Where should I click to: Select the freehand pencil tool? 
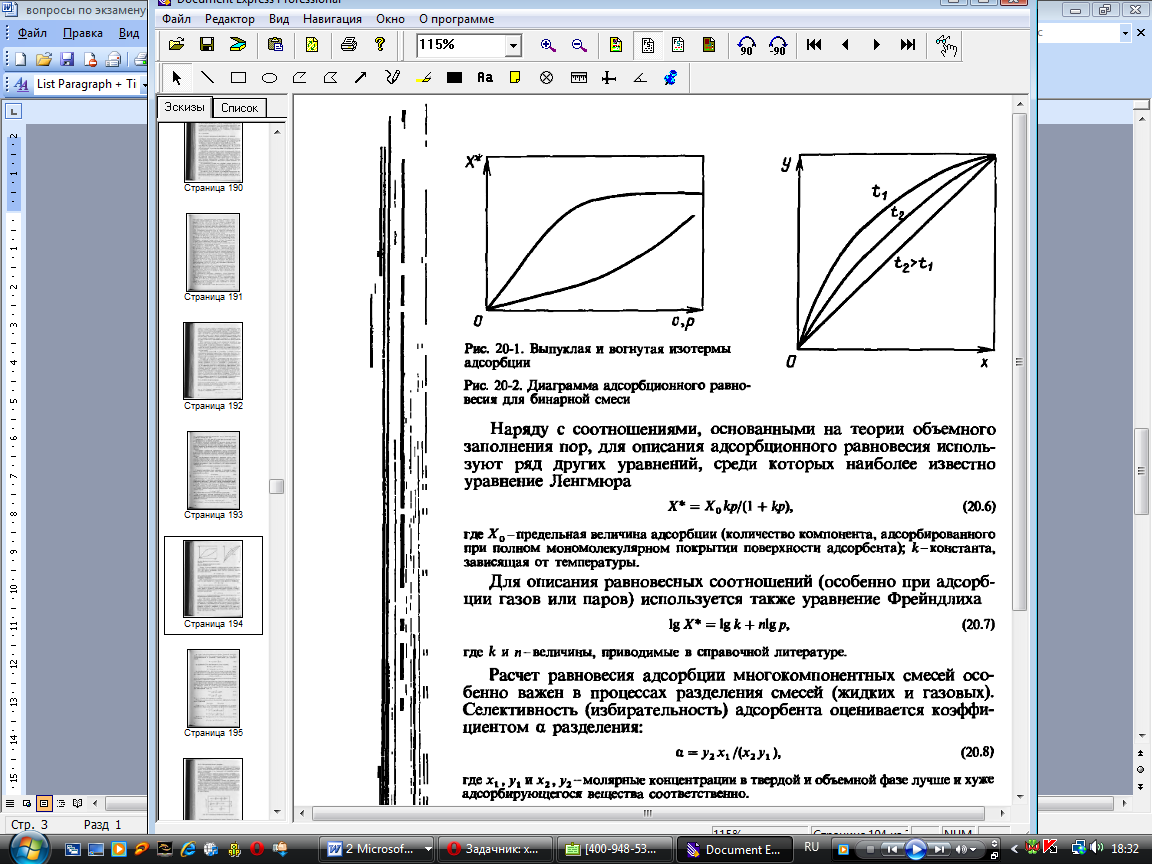pyautogui.click(x=392, y=77)
